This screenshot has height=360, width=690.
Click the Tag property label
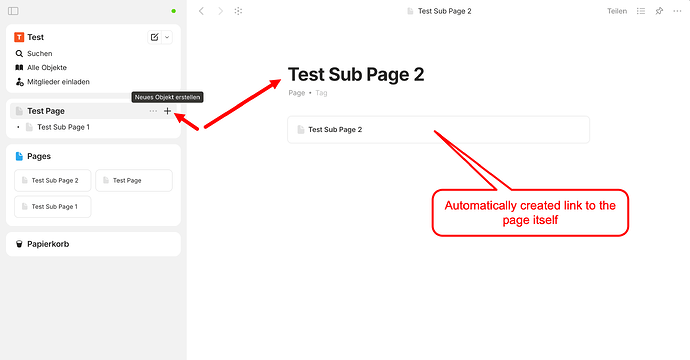(321, 93)
